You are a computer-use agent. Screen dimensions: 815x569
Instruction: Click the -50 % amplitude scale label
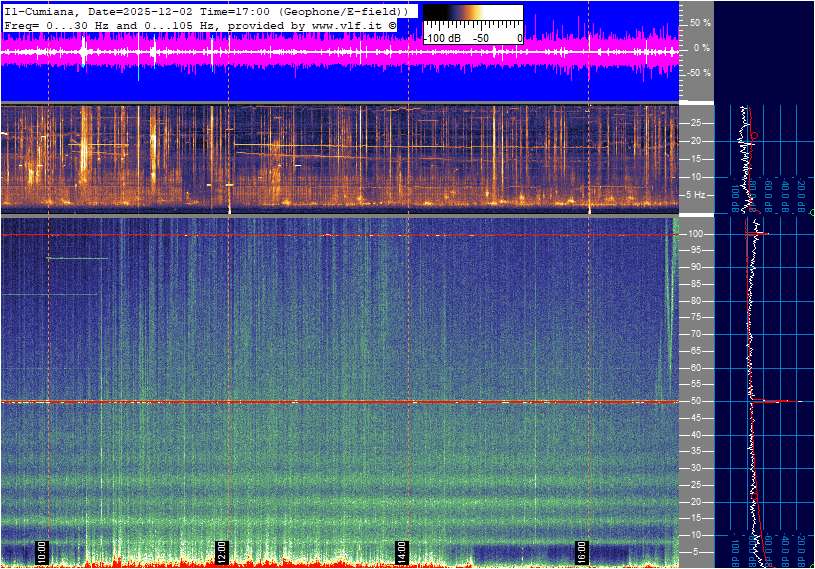click(x=698, y=73)
